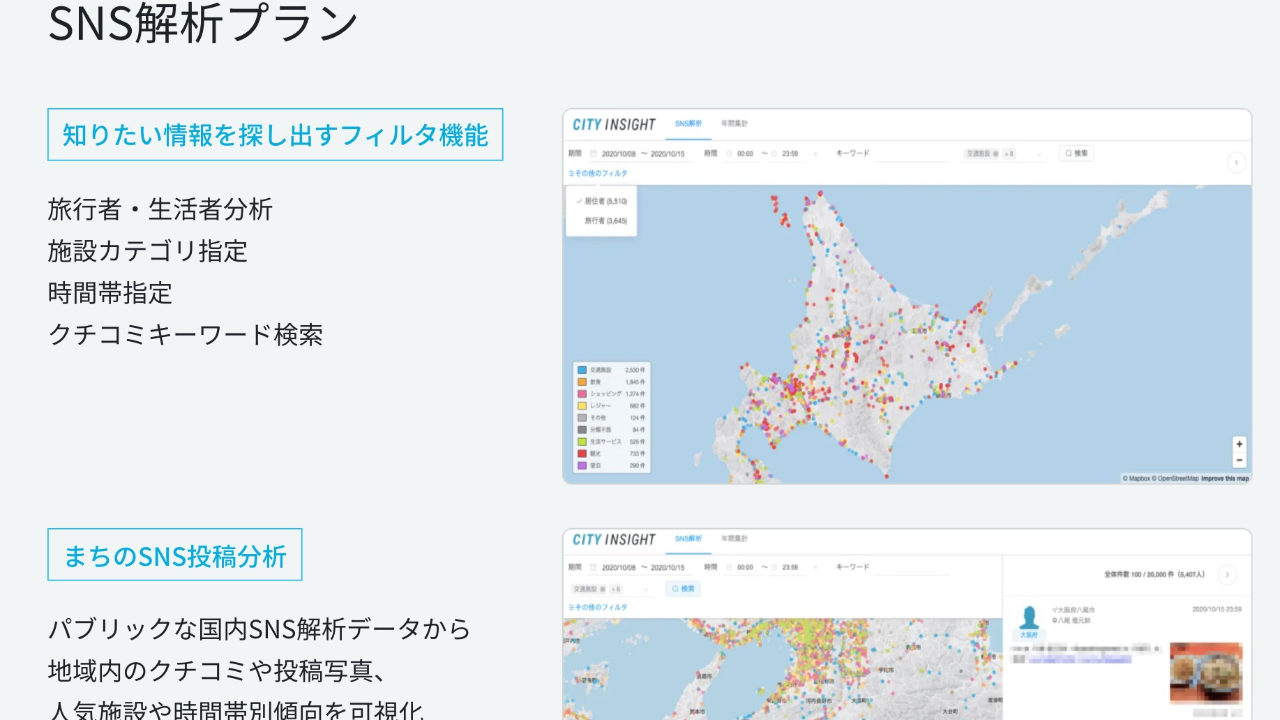Open the Improve this map link
Image resolution: width=1280 pixels, height=720 pixels.
tap(1225, 479)
